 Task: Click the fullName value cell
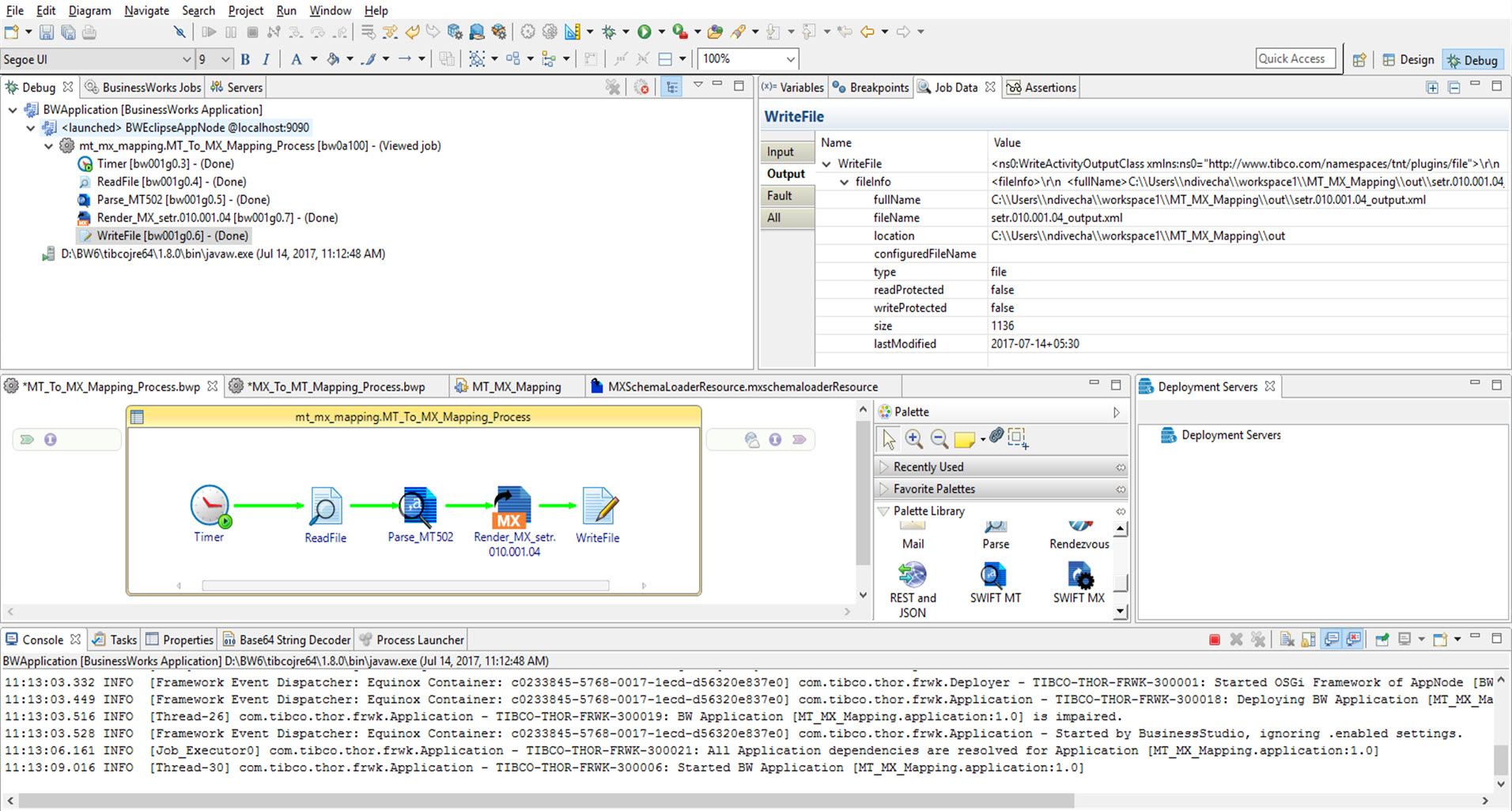(1247, 200)
